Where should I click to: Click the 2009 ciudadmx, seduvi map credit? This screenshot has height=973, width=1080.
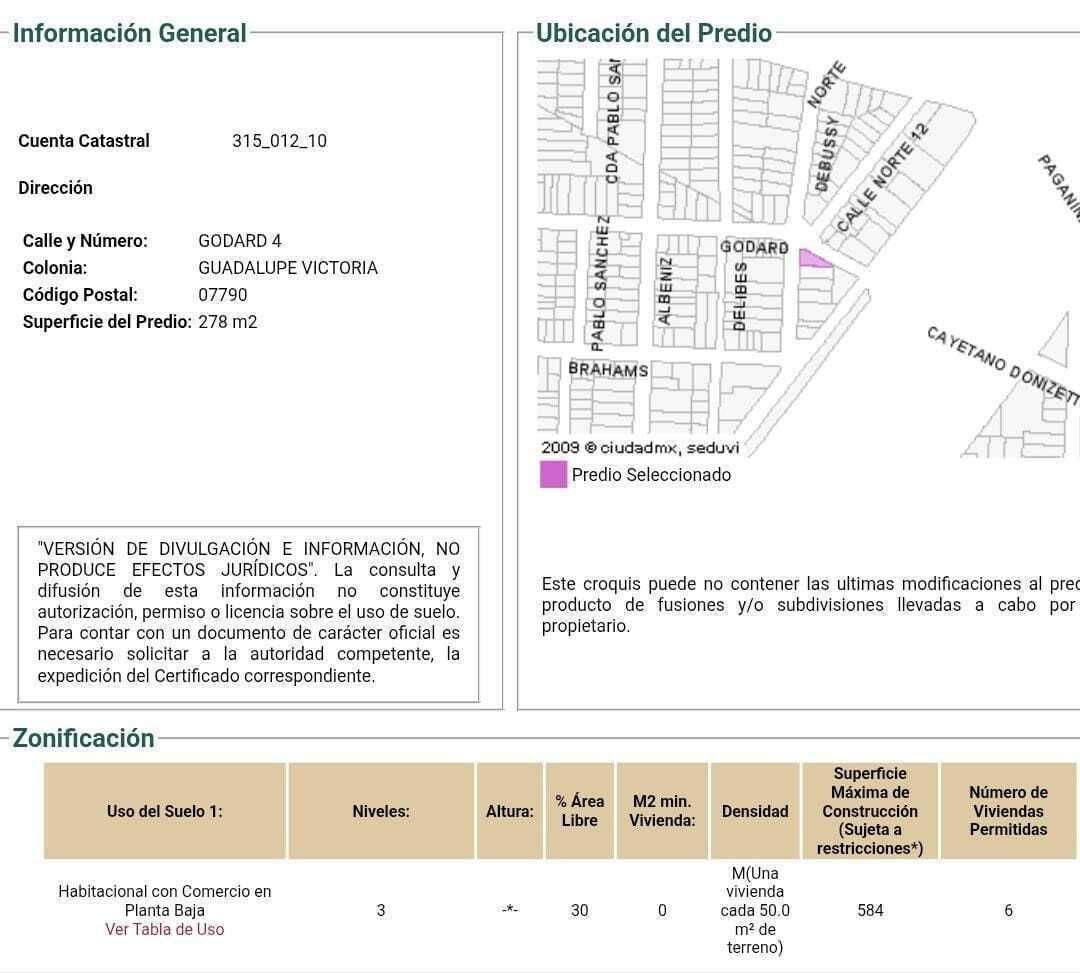[640, 448]
